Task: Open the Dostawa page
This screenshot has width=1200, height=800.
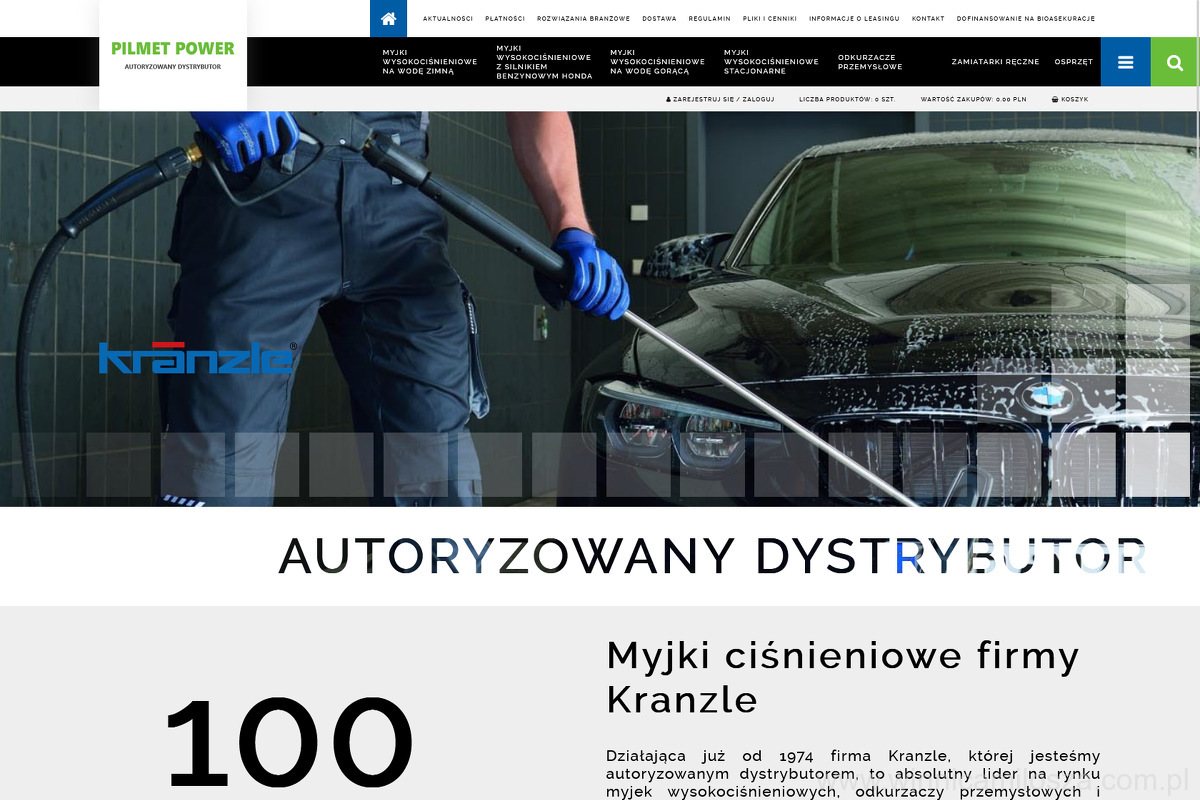Action: (659, 19)
